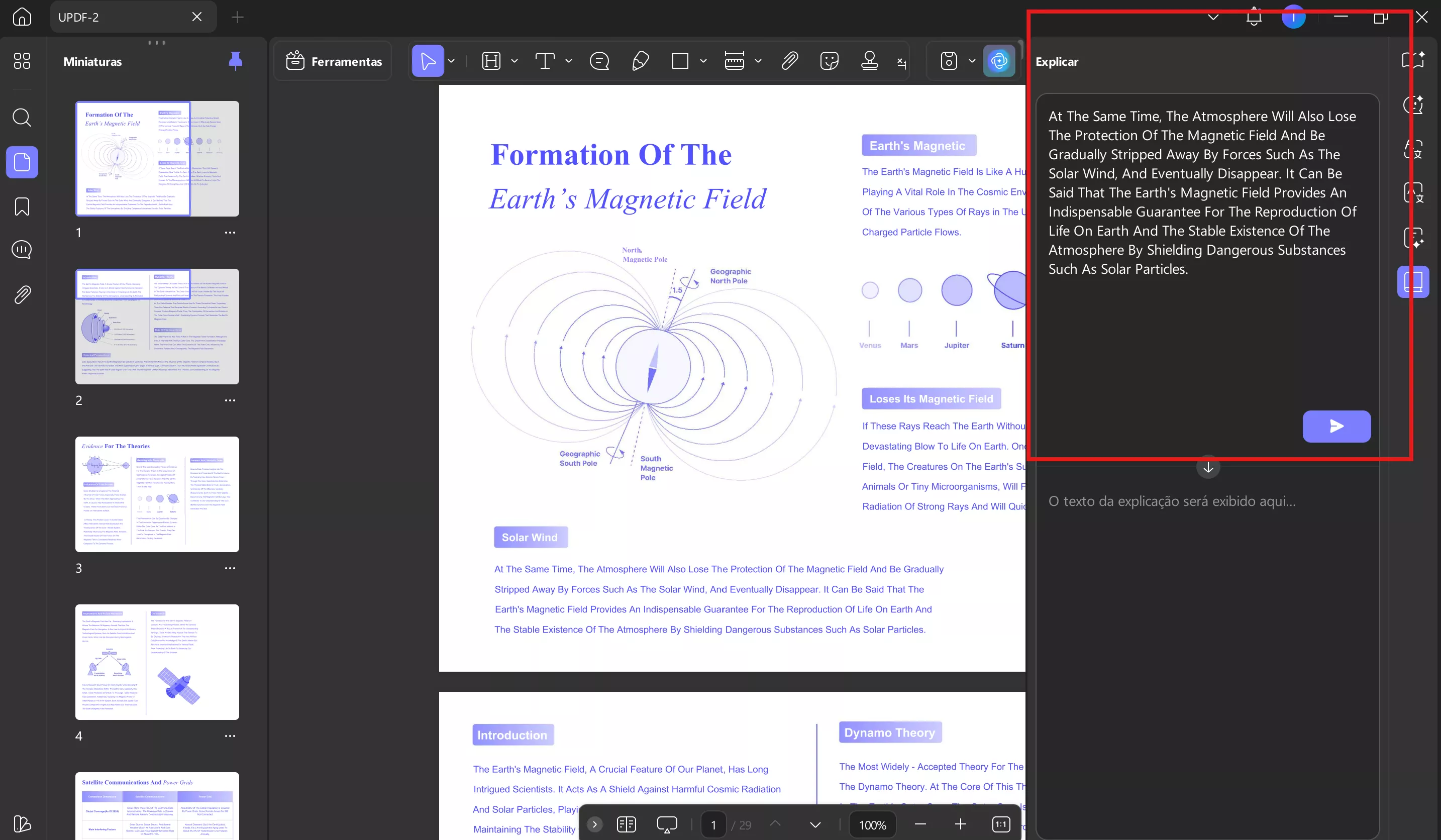Open the page 1 thumbnail options menu
1441x840 pixels.
click(230, 233)
